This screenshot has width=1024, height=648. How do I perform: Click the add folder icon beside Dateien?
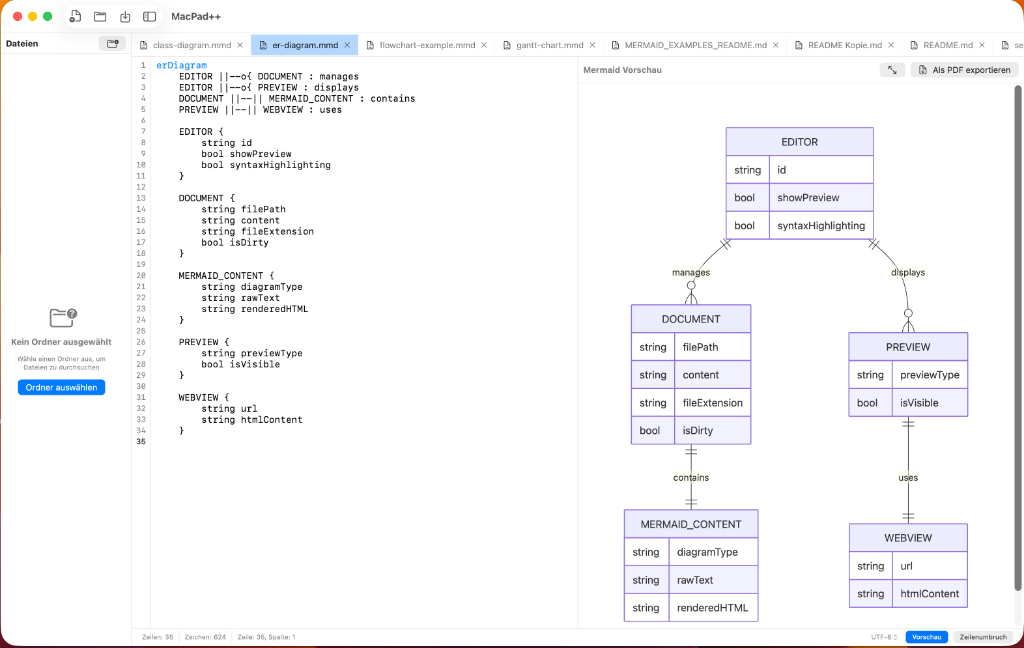[113, 44]
